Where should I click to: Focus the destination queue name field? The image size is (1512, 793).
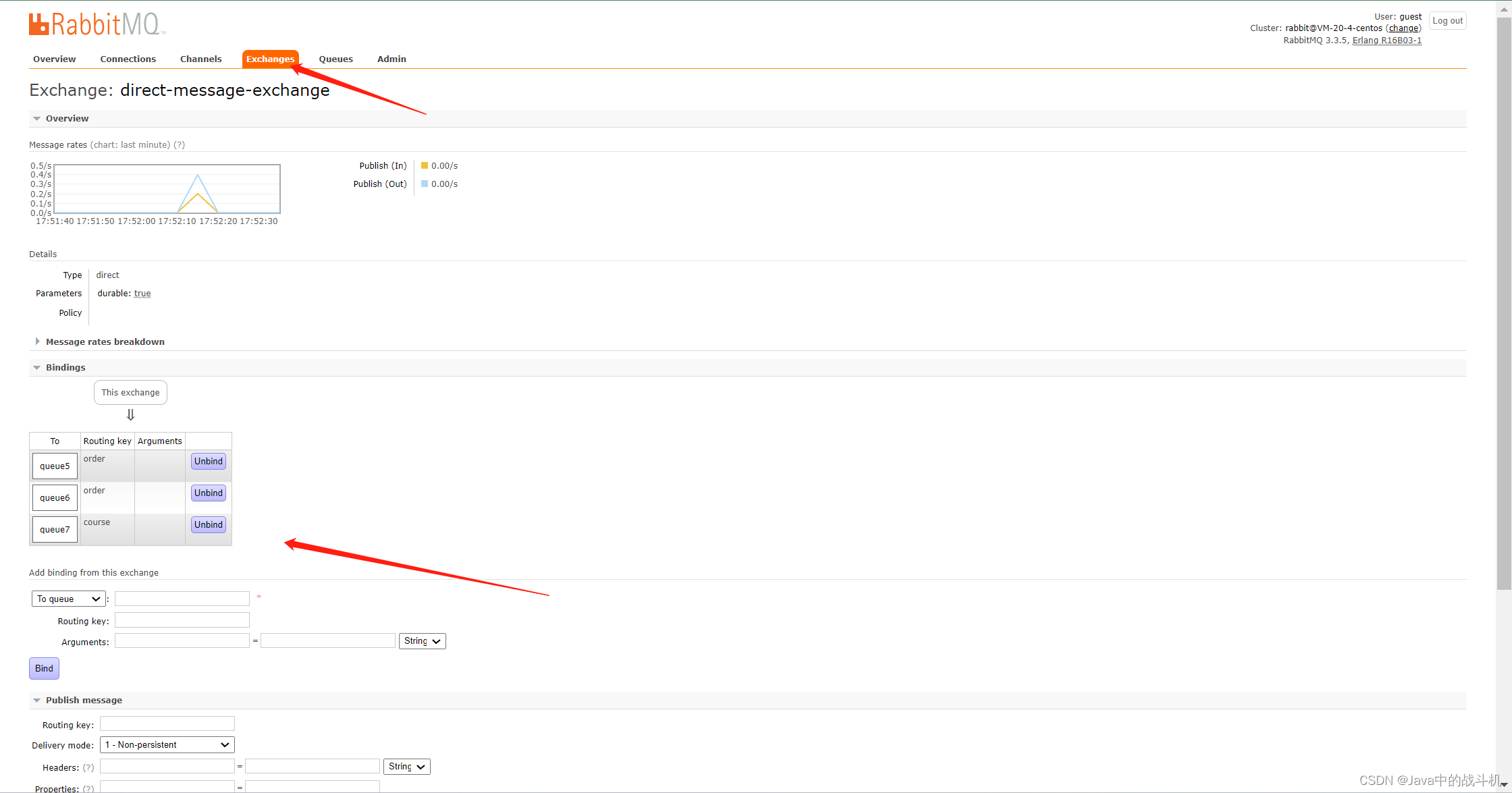tap(182, 599)
